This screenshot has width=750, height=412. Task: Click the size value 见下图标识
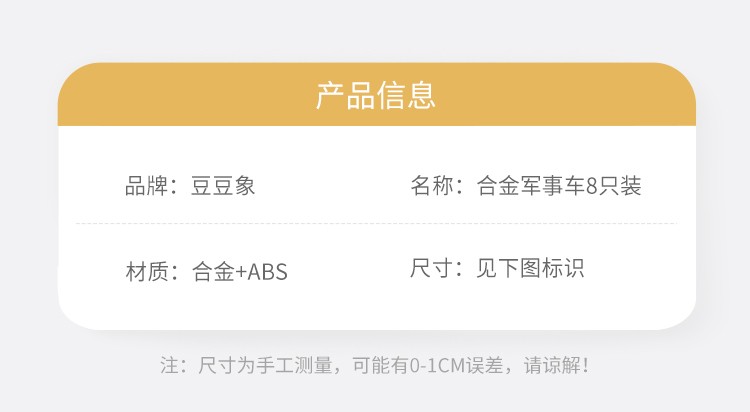coord(530,268)
